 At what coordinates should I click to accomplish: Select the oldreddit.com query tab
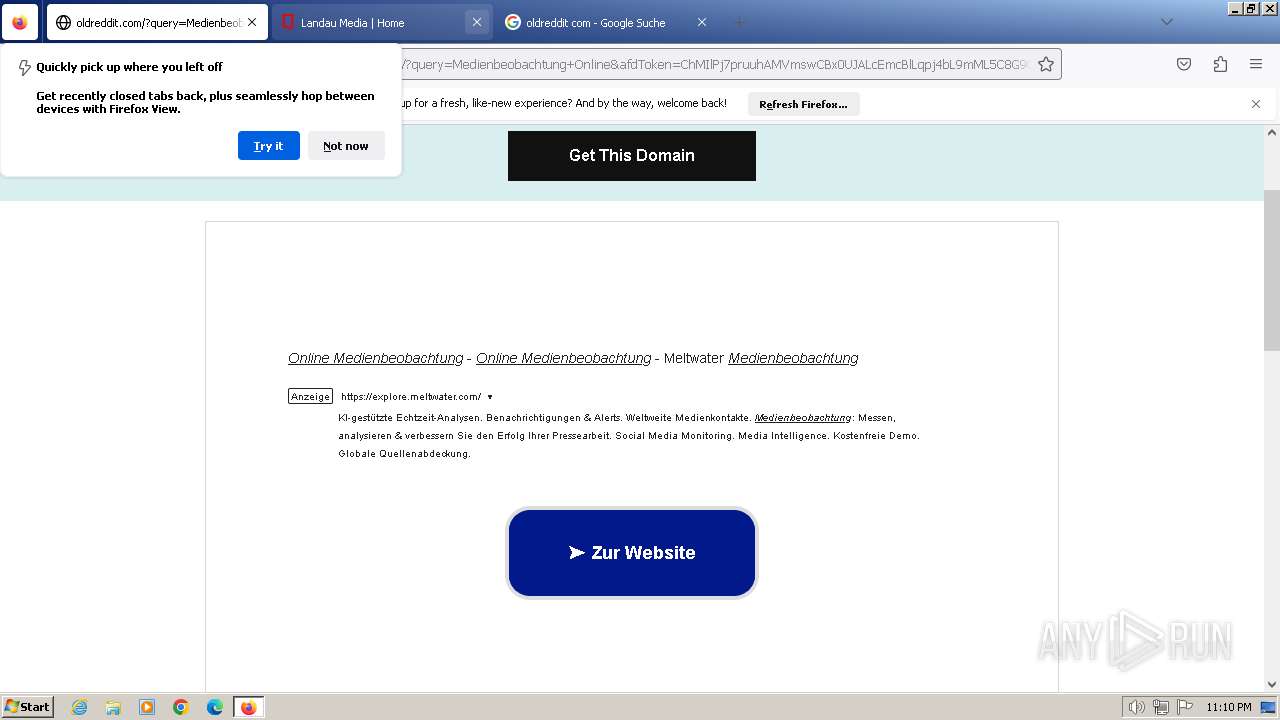(157, 22)
